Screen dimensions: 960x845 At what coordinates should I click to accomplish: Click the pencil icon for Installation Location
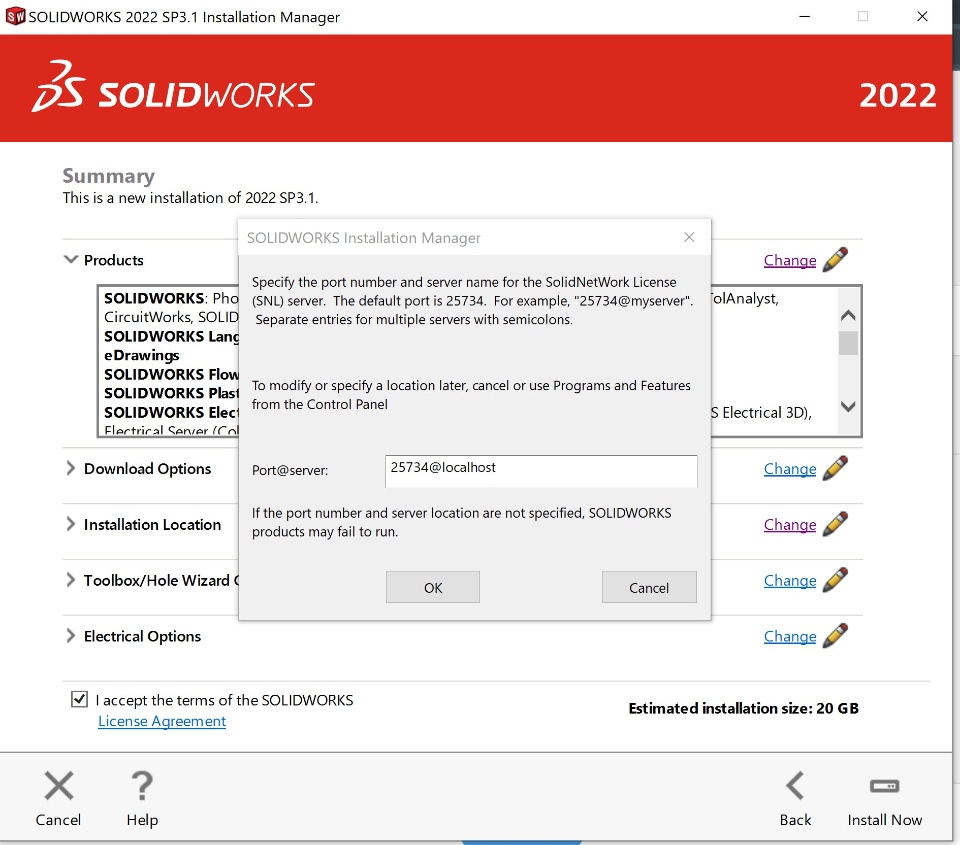tap(835, 524)
